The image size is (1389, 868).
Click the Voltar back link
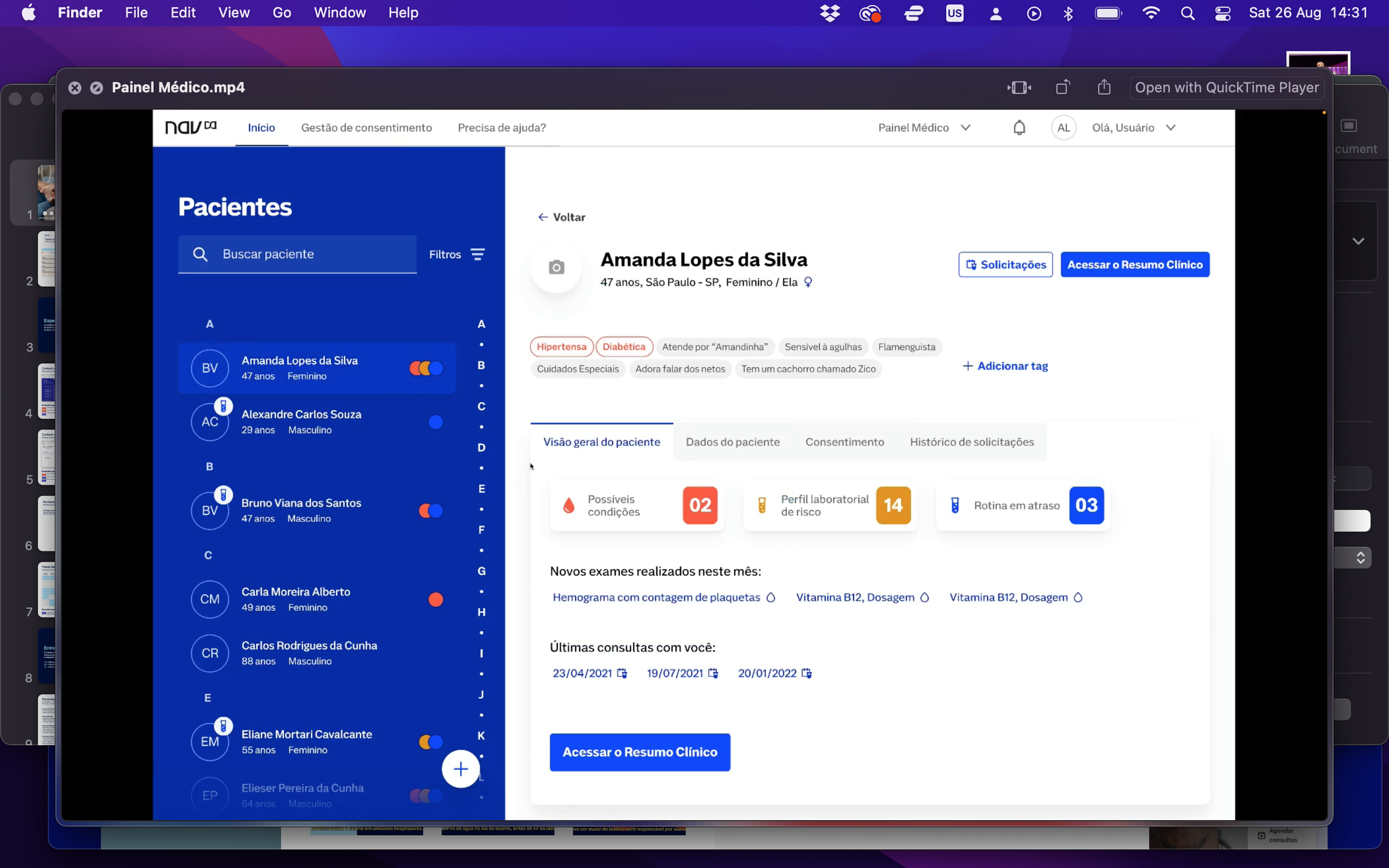[x=561, y=217]
